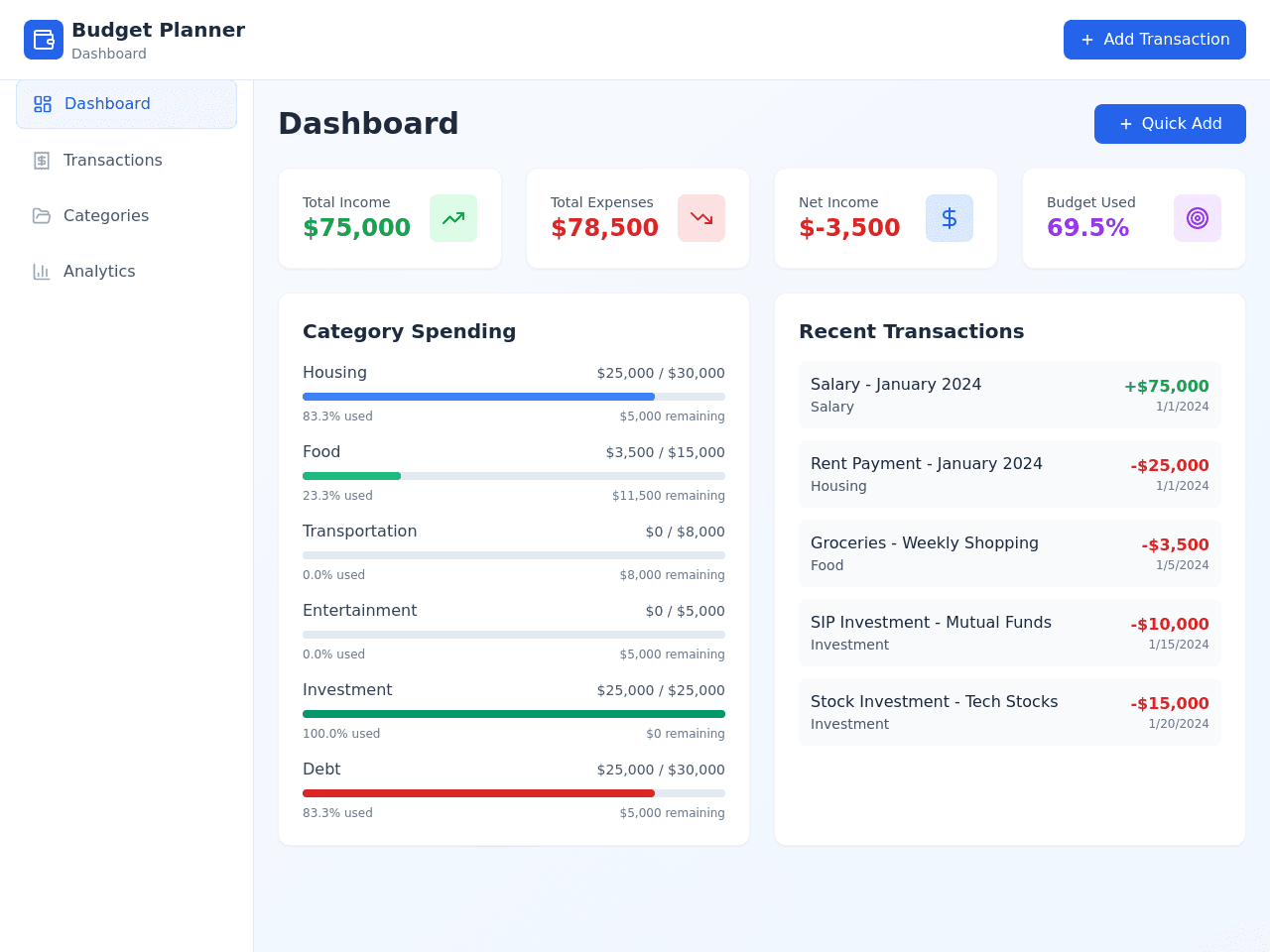
Task: Click the red Debt budget progress bar
Action: (x=514, y=793)
